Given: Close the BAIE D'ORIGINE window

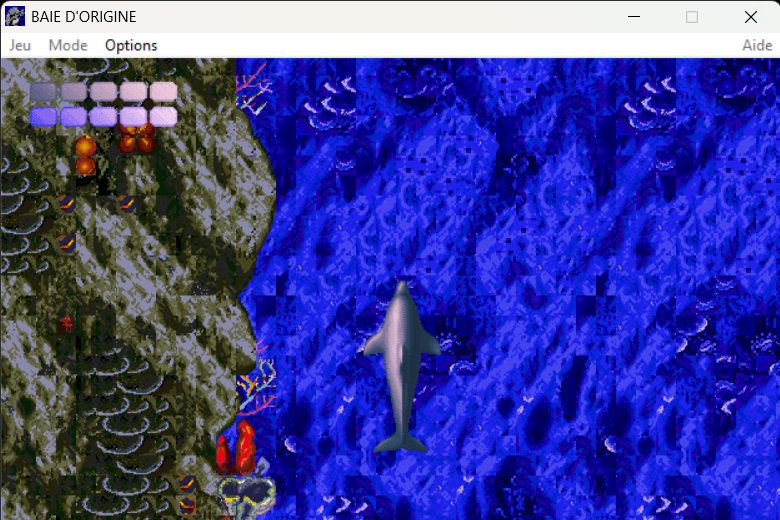Looking at the screenshot, I should (x=750, y=17).
